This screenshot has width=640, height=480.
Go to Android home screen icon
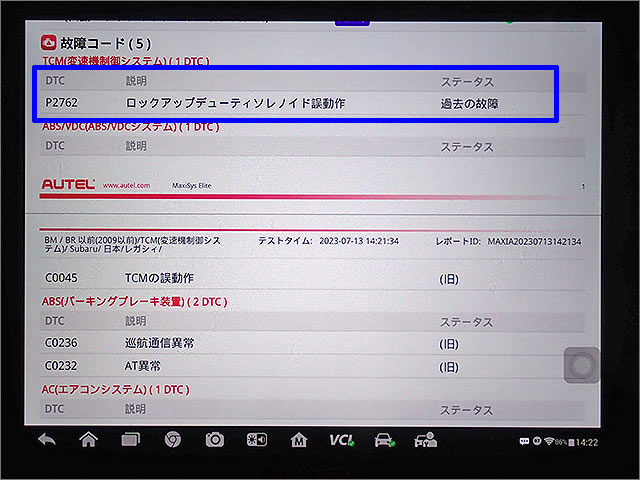click(x=89, y=440)
